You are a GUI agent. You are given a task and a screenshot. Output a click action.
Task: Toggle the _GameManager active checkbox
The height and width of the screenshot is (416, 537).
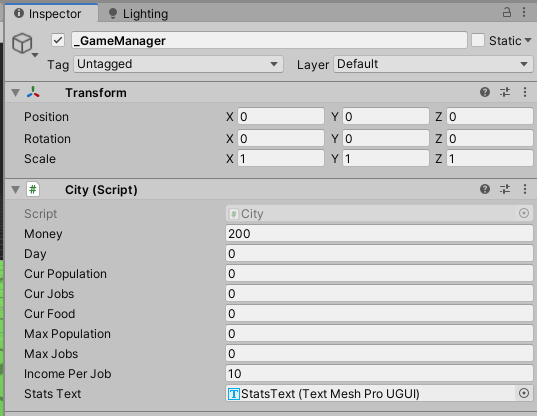[x=58, y=40]
